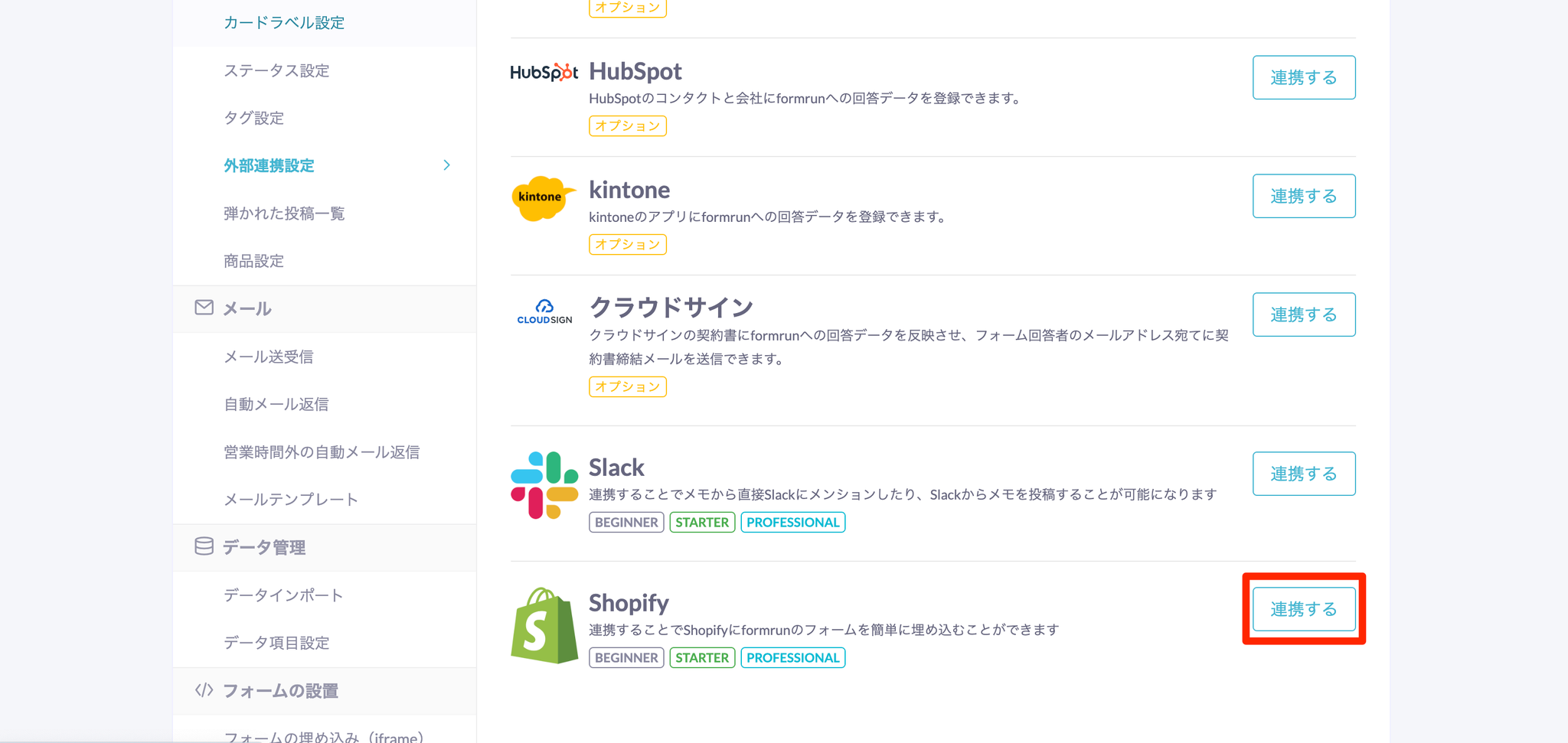This screenshot has width=1568, height=743.
Task: Click the オプション tag under クラウドサイン
Action: (x=627, y=386)
